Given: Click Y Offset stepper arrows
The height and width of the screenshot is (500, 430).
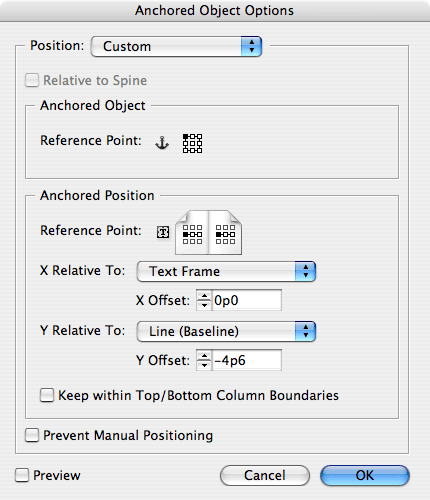Looking at the screenshot, I should [x=204, y=360].
